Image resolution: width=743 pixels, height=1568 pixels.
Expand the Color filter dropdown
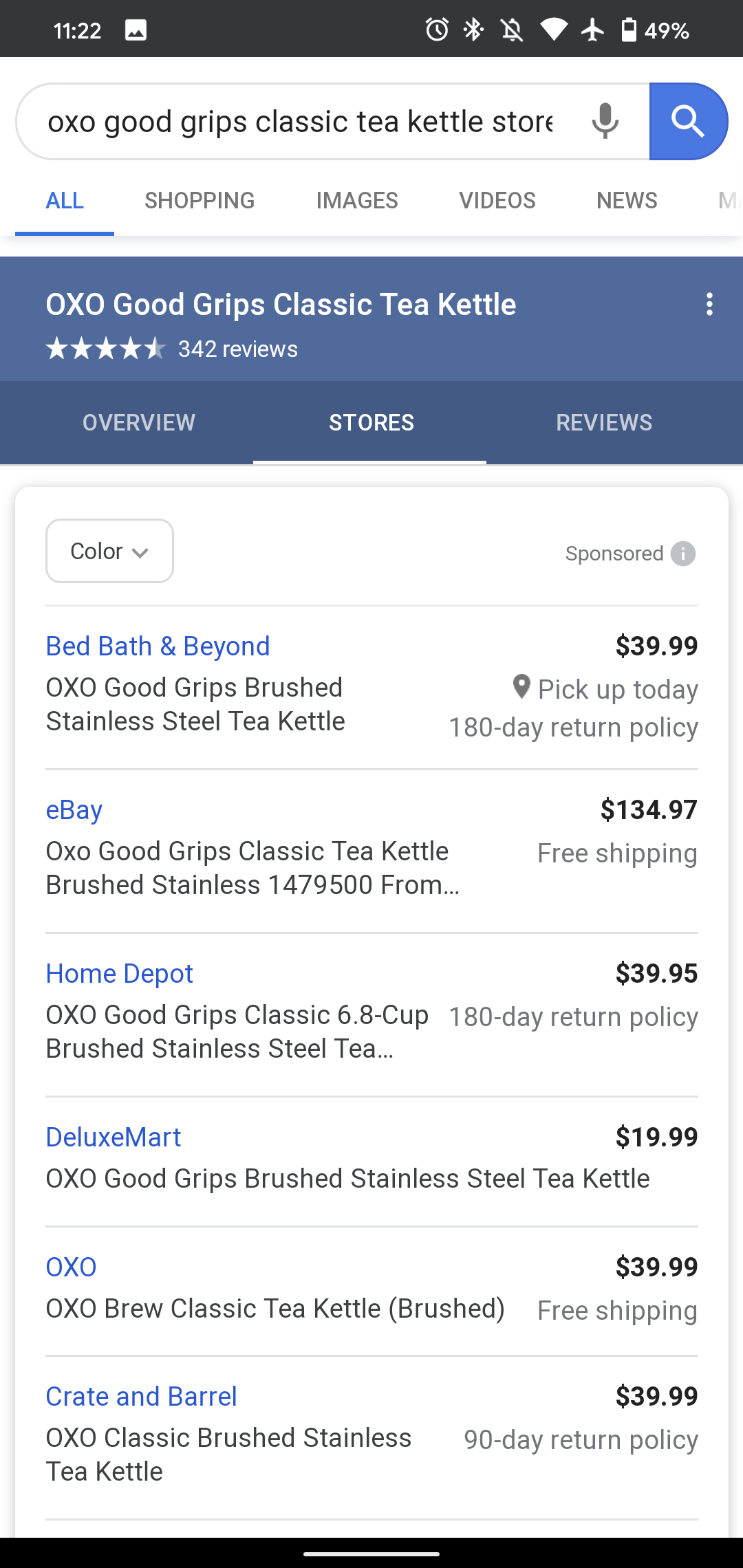click(109, 551)
